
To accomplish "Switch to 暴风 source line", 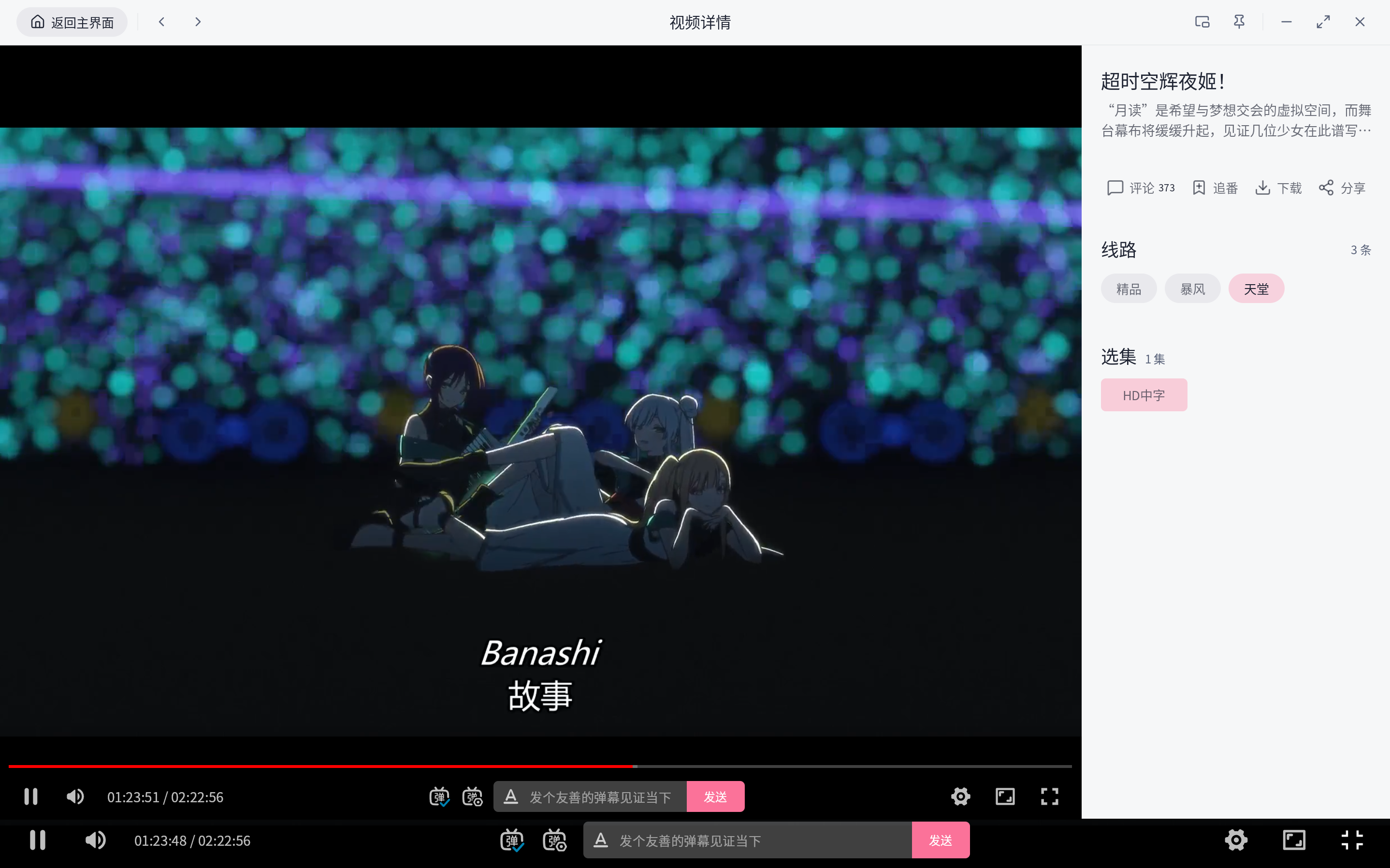I will click(1192, 289).
